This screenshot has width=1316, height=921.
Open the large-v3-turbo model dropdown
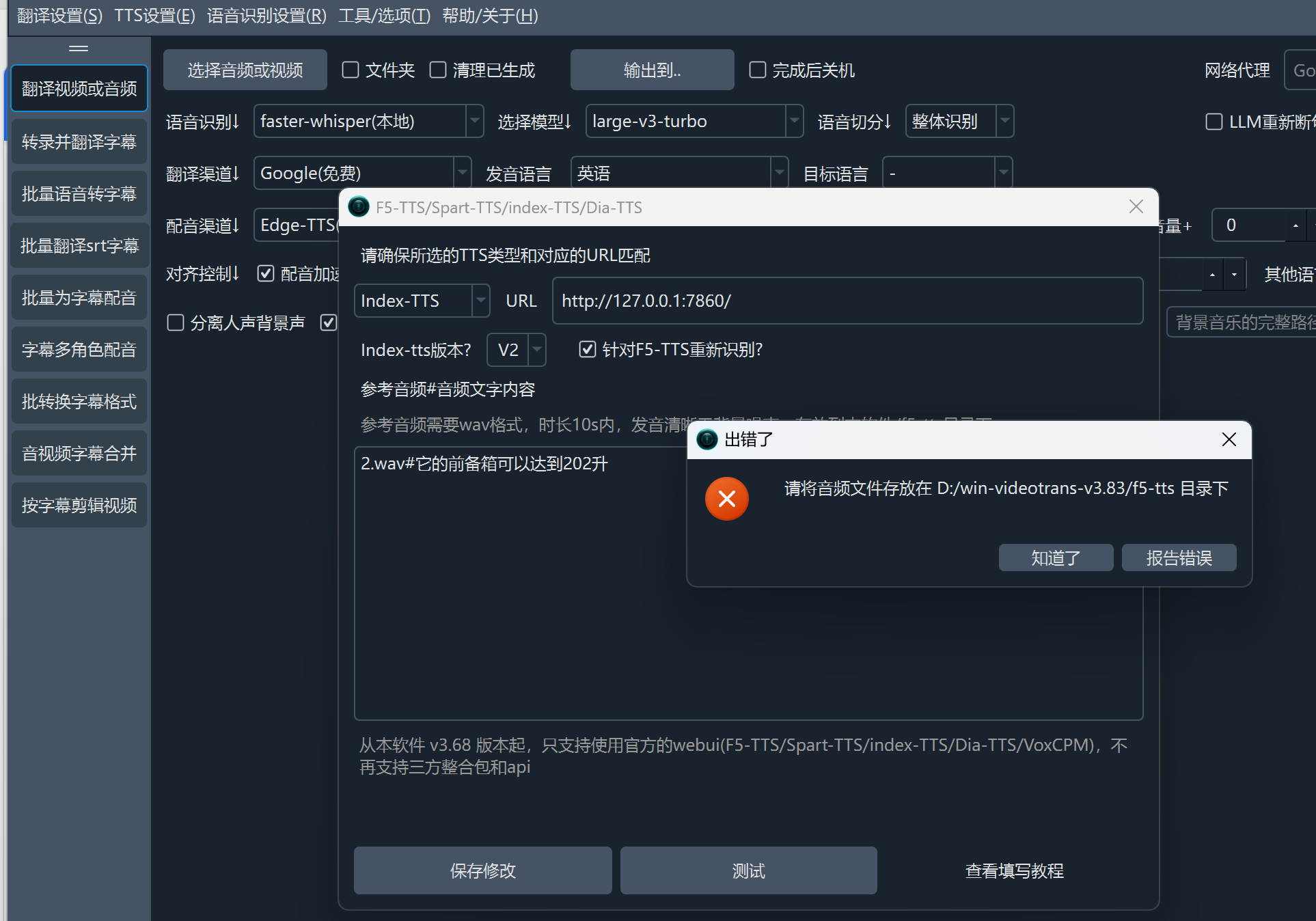click(x=793, y=121)
